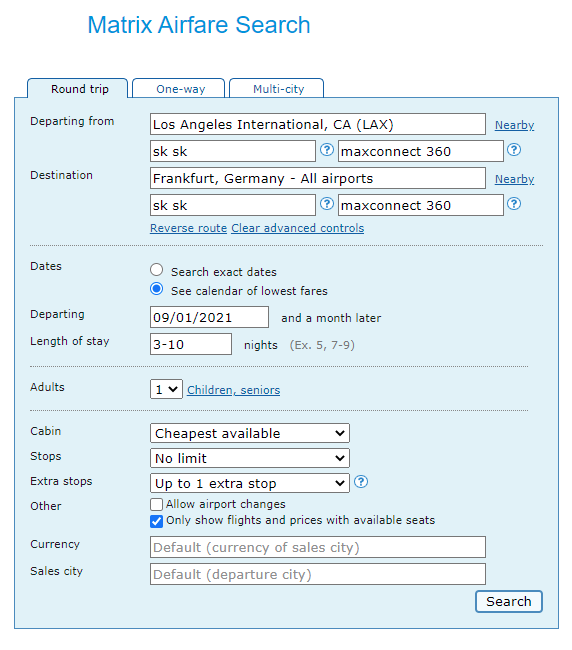Expand the Cabin Cheapest available dropdown

[250, 433]
